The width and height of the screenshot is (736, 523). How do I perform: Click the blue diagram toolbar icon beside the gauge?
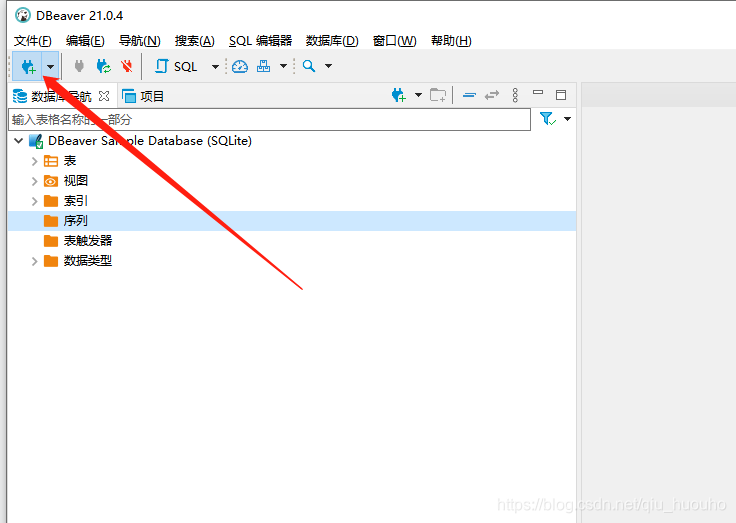263,66
